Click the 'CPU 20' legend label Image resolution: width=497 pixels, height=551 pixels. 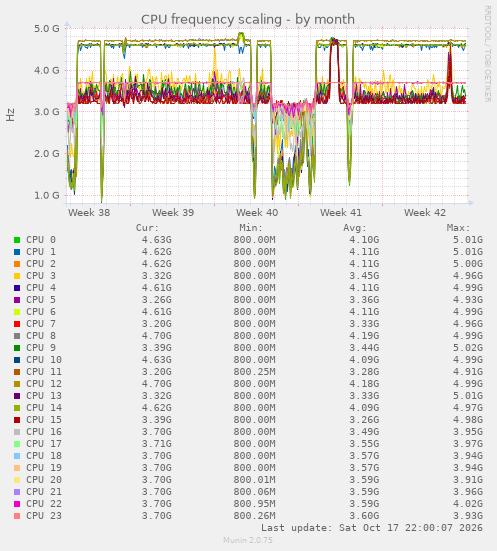pyautogui.click(x=44, y=480)
